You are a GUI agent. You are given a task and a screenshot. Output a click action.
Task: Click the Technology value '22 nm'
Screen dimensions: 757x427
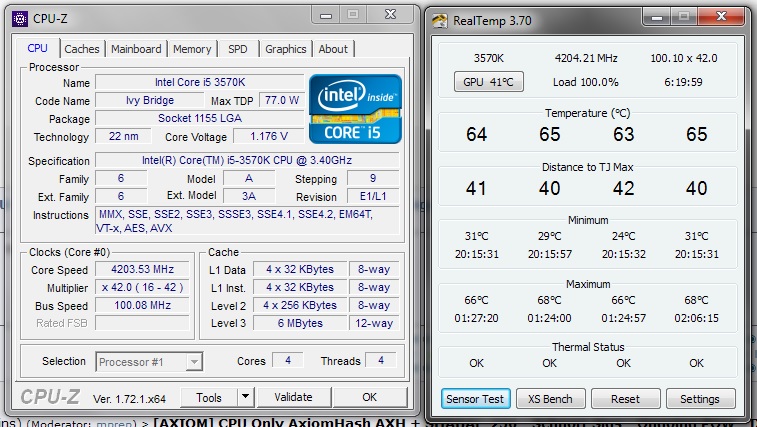click(x=123, y=136)
